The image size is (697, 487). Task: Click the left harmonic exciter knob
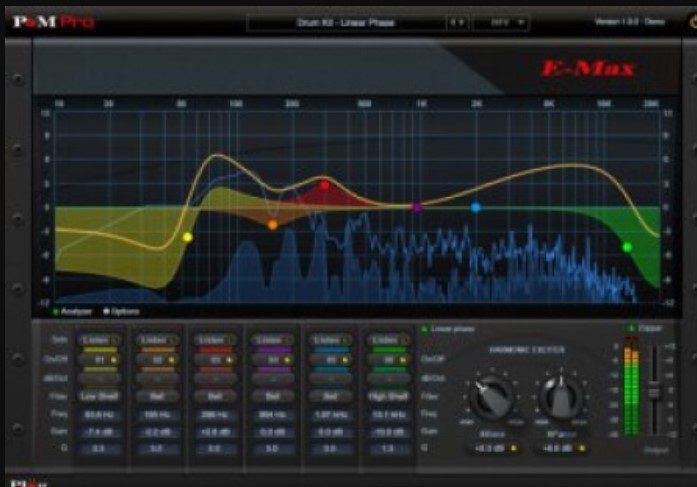click(x=492, y=396)
